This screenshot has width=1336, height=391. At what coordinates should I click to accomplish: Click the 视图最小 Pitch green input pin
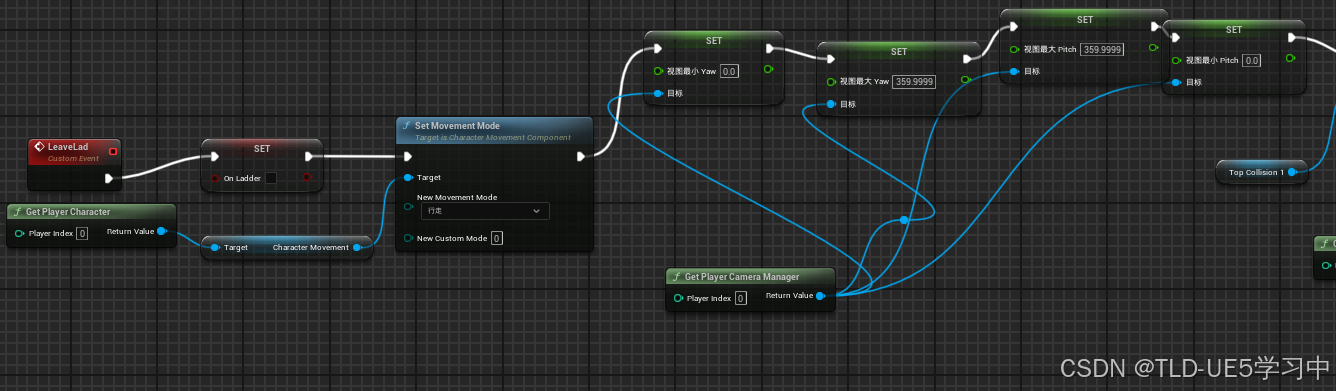pos(1177,60)
